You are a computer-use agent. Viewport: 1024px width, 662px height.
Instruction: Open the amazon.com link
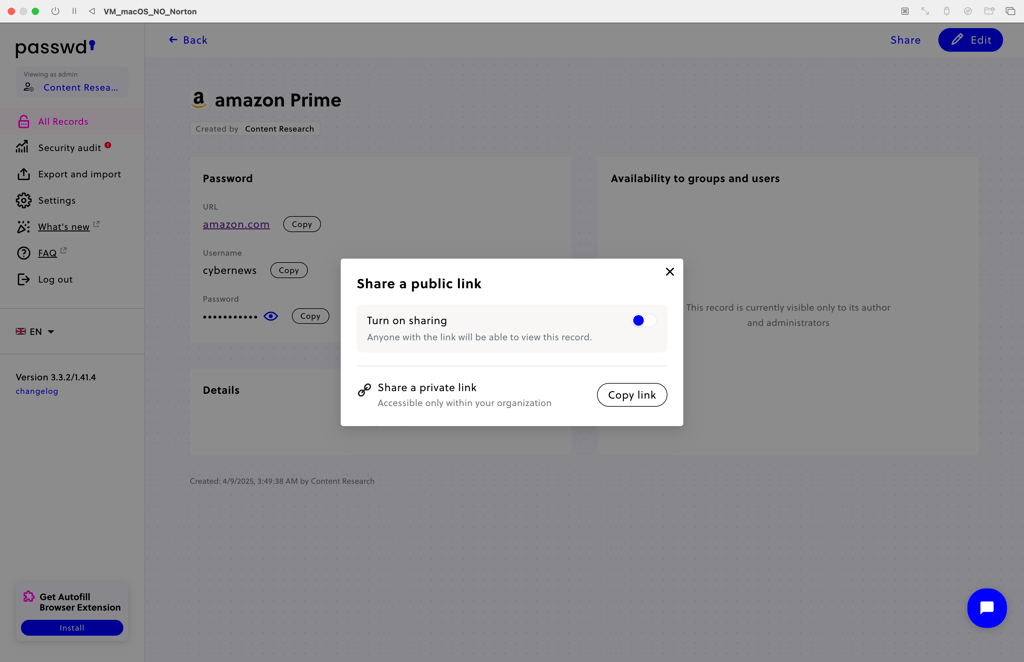click(236, 224)
